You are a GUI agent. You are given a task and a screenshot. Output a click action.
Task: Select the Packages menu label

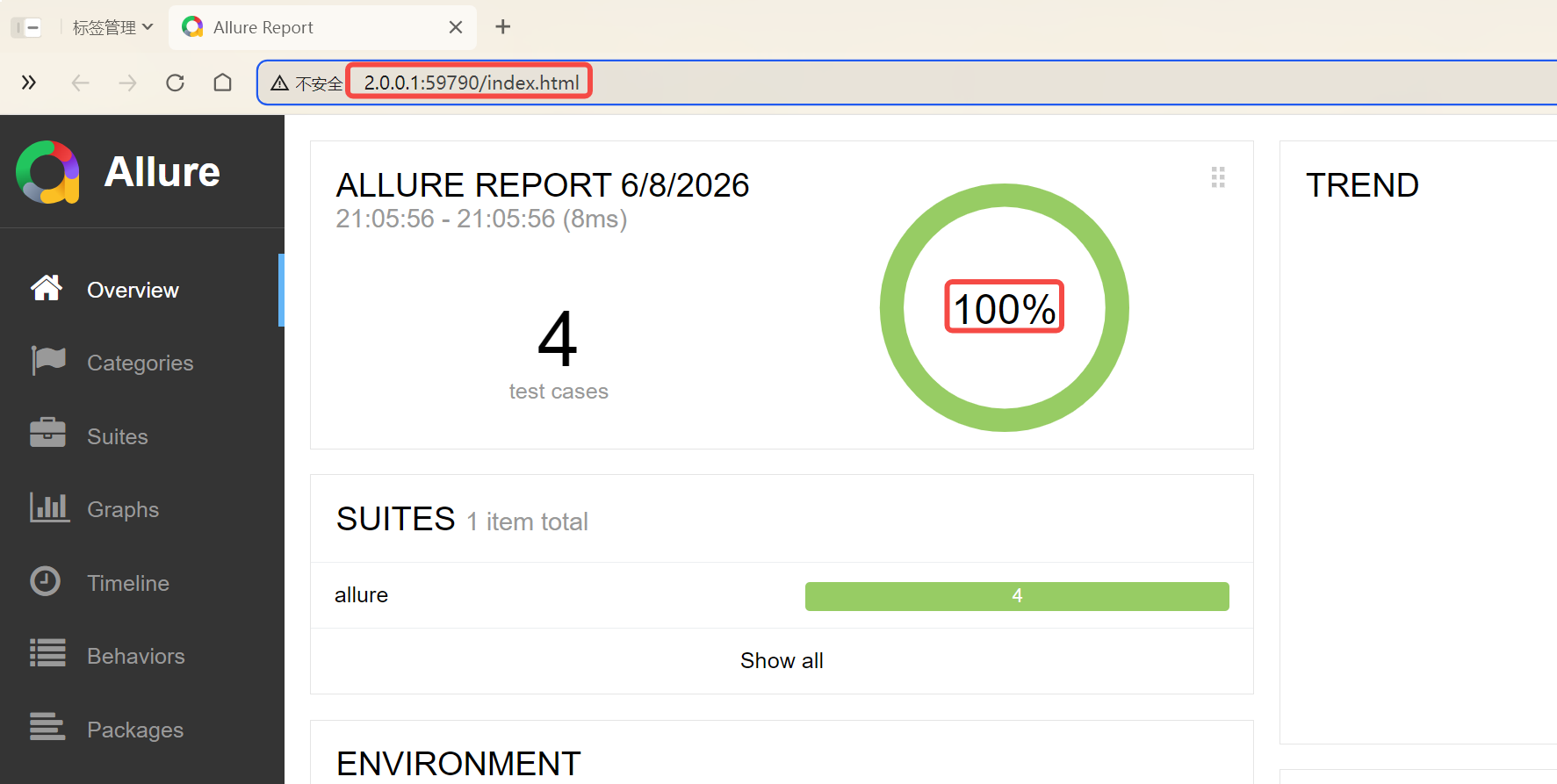135,730
